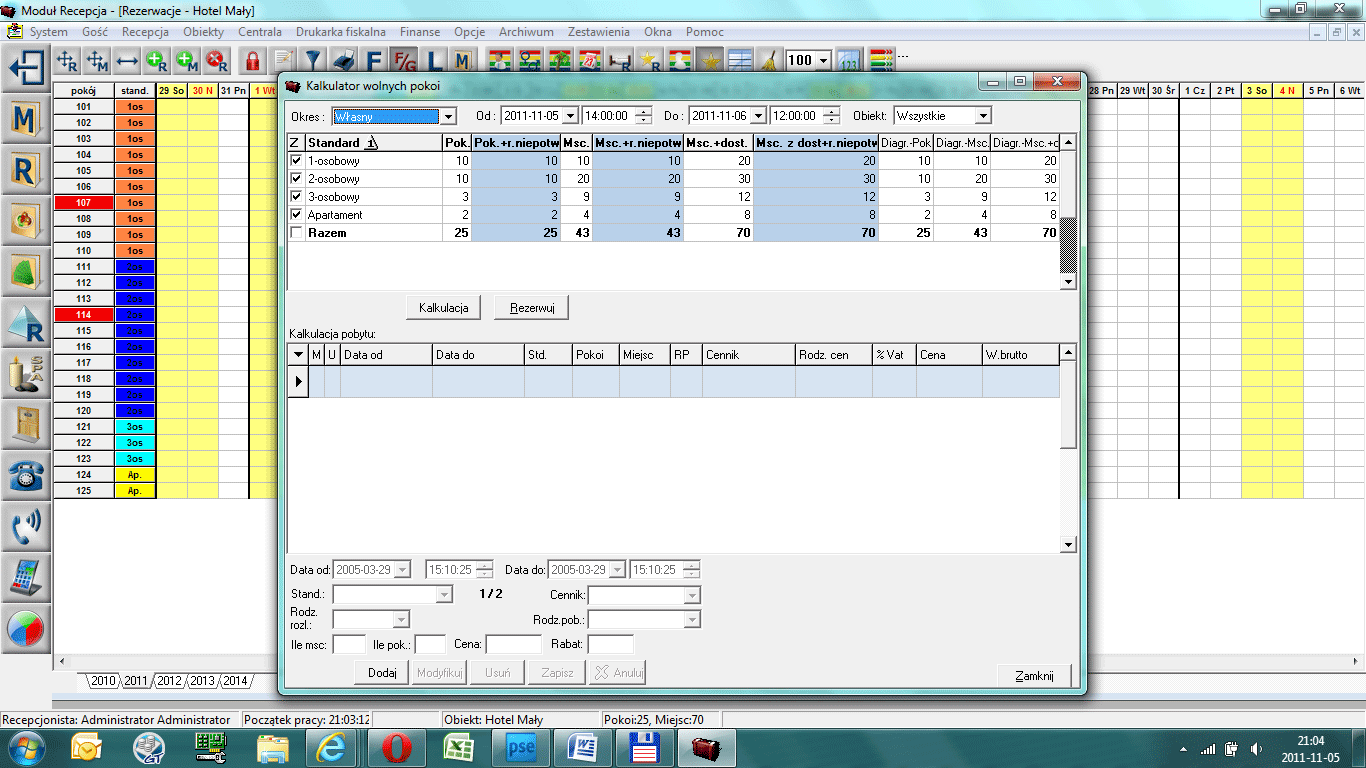
Task: Open the Finanse menu
Action: pyautogui.click(x=420, y=32)
